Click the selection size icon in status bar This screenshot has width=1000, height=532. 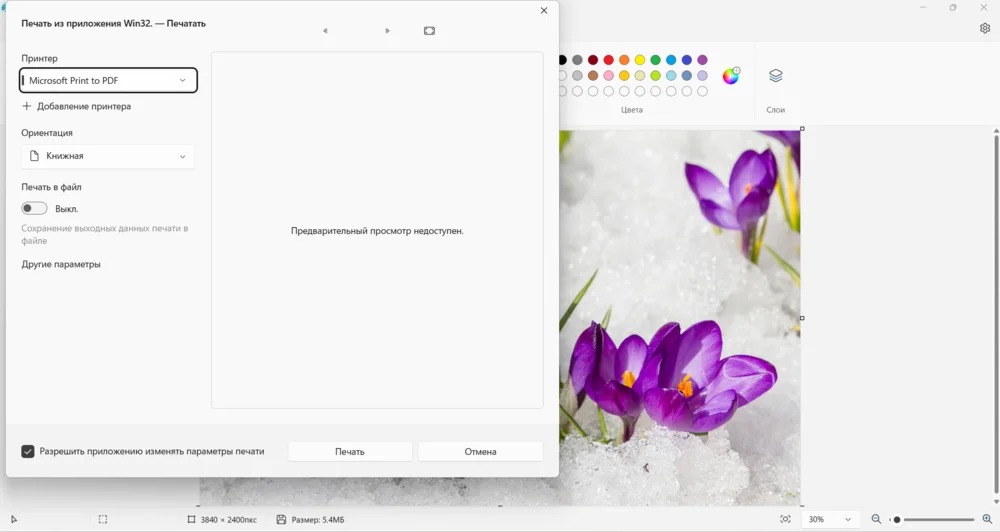pyautogui.click(x=103, y=519)
